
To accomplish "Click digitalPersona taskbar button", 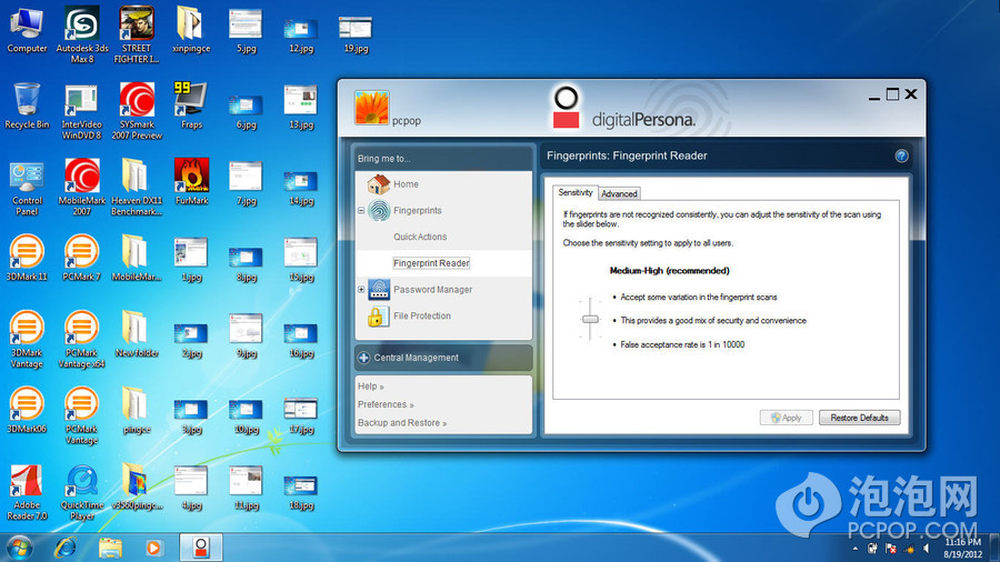I will pos(201,548).
